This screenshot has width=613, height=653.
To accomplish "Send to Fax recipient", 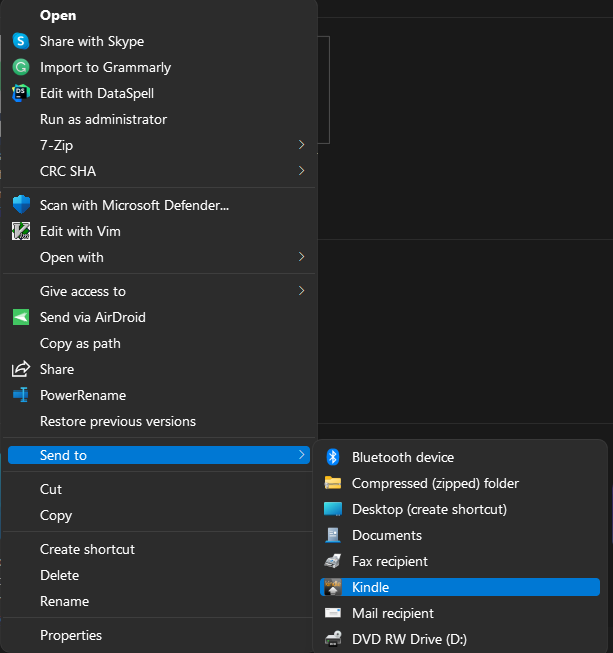I will (x=460, y=561).
